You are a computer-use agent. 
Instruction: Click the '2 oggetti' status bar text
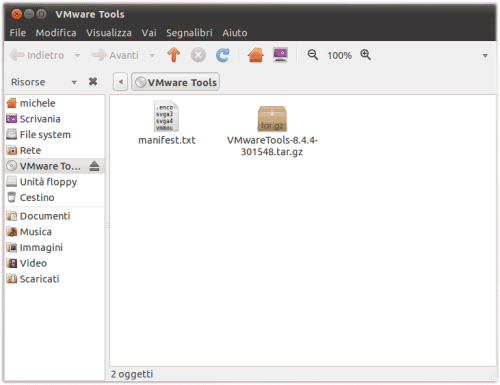(132, 374)
